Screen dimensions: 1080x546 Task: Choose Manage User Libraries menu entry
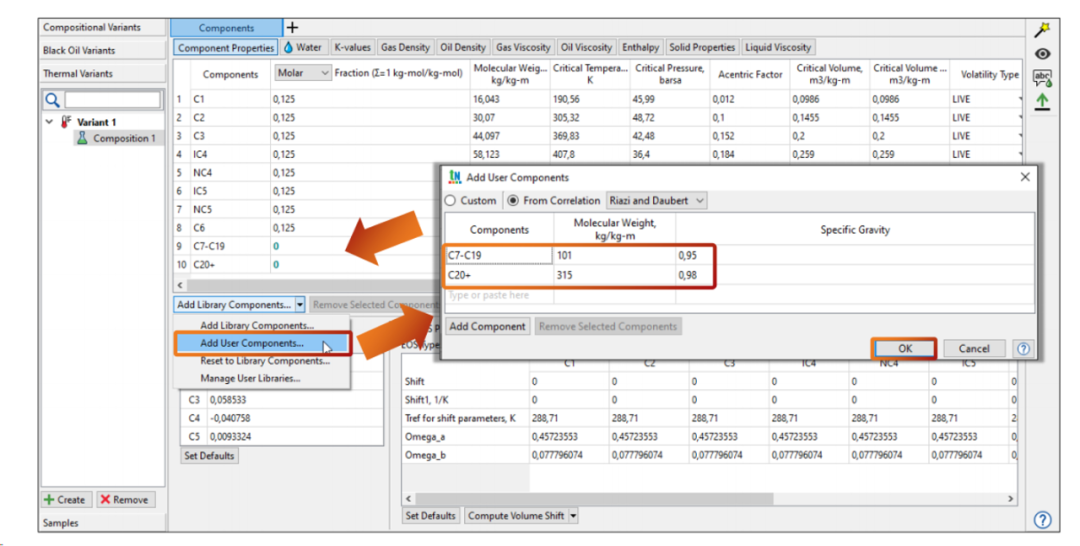250,378
